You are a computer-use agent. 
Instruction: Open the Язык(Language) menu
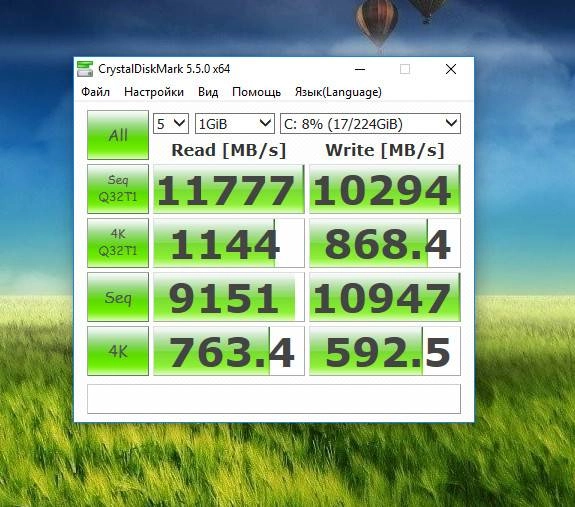coord(338,92)
